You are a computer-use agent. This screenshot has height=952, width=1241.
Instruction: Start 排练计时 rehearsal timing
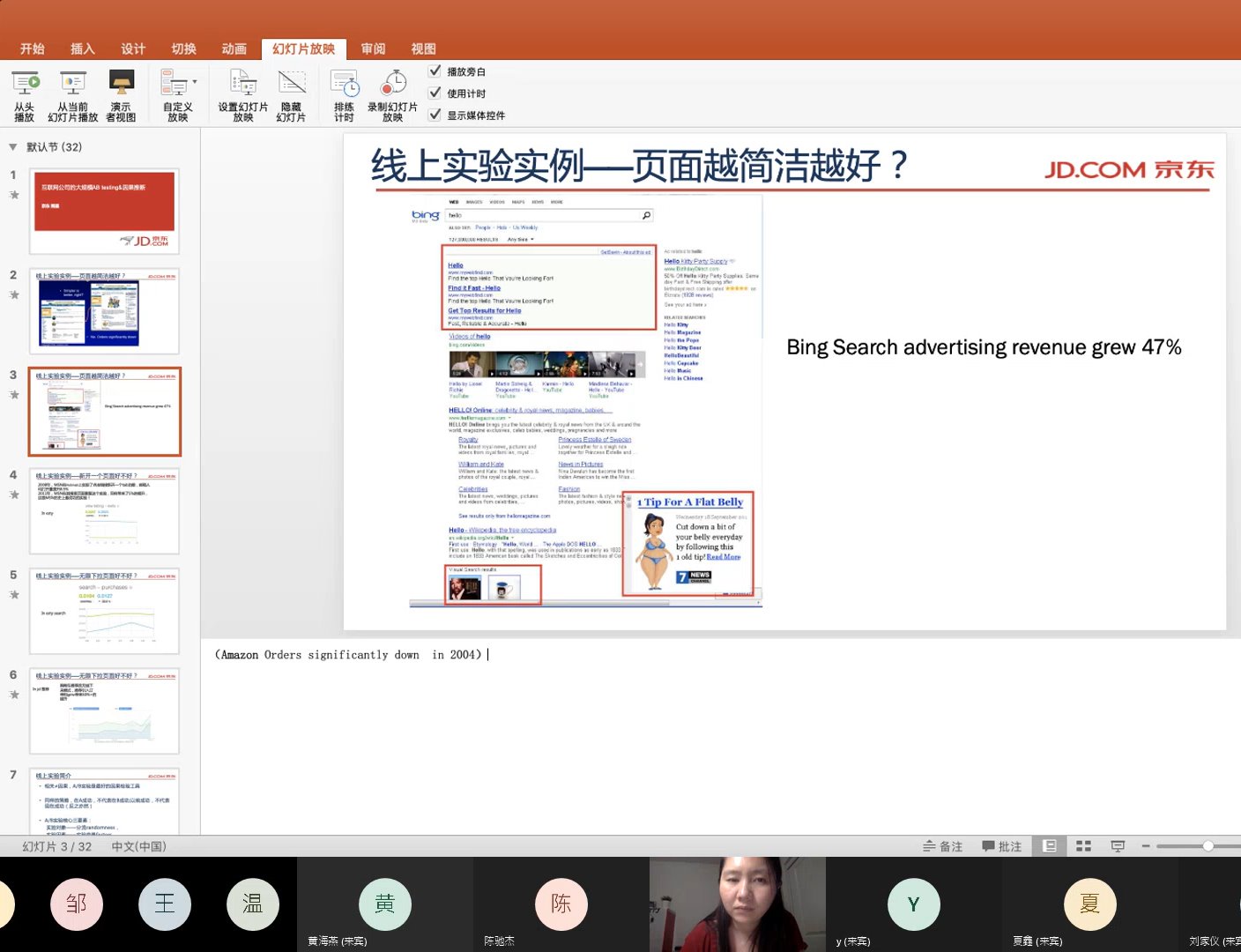click(344, 93)
